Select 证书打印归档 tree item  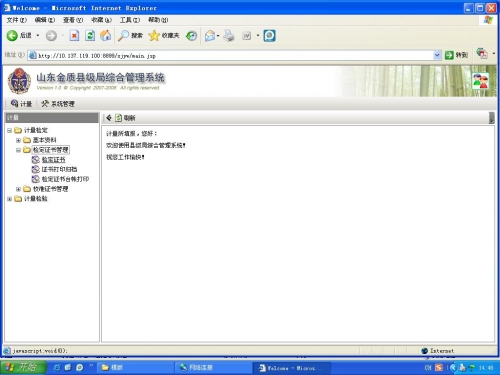tap(59, 169)
